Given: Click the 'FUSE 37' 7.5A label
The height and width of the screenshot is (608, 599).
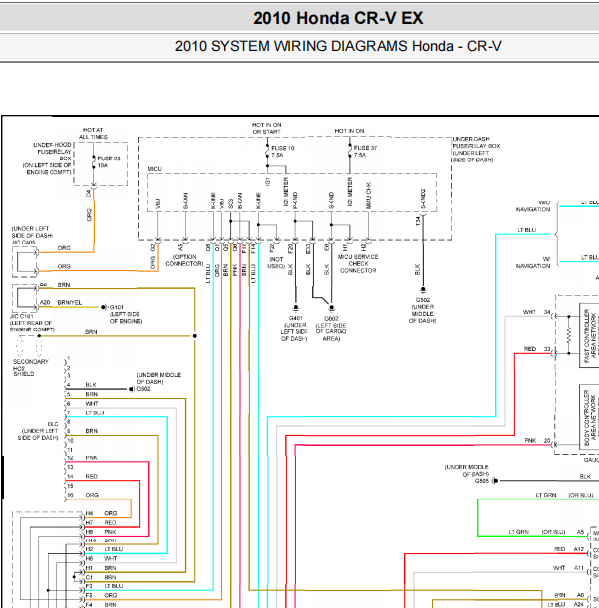Looking at the screenshot, I should (365, 151).
